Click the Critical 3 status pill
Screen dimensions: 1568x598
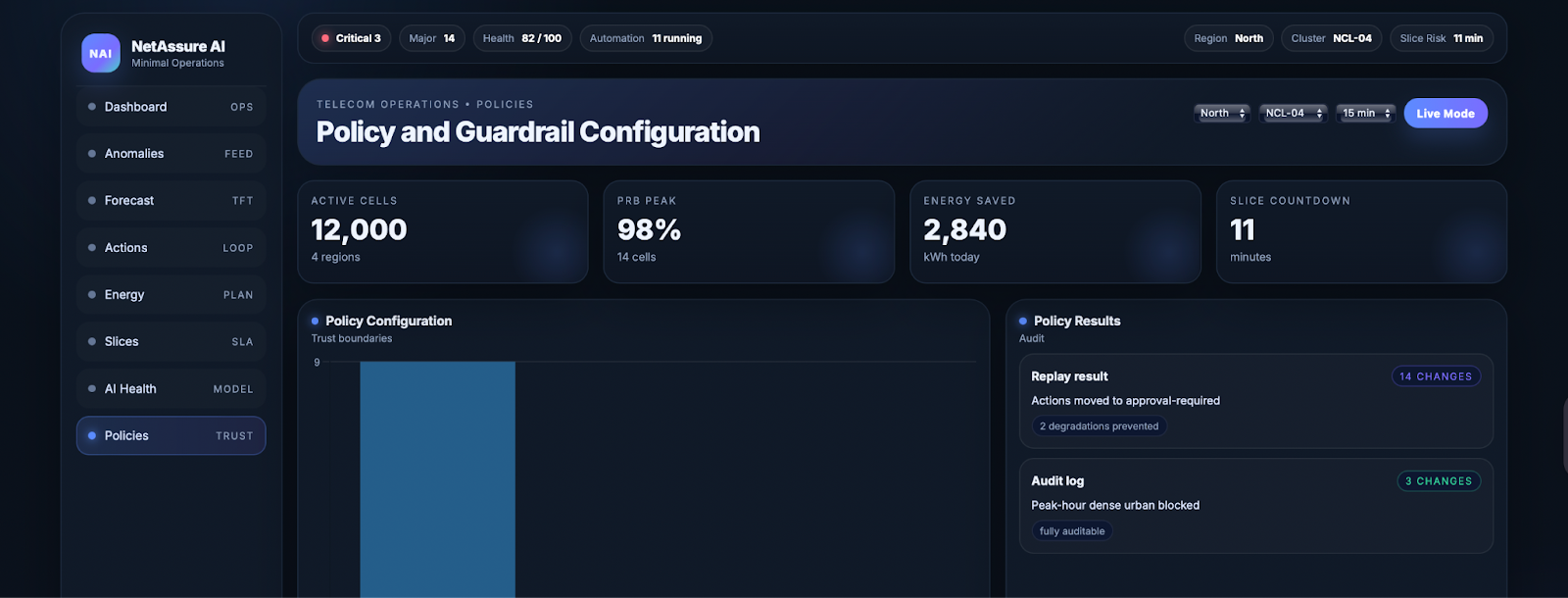tap(352, 38)
